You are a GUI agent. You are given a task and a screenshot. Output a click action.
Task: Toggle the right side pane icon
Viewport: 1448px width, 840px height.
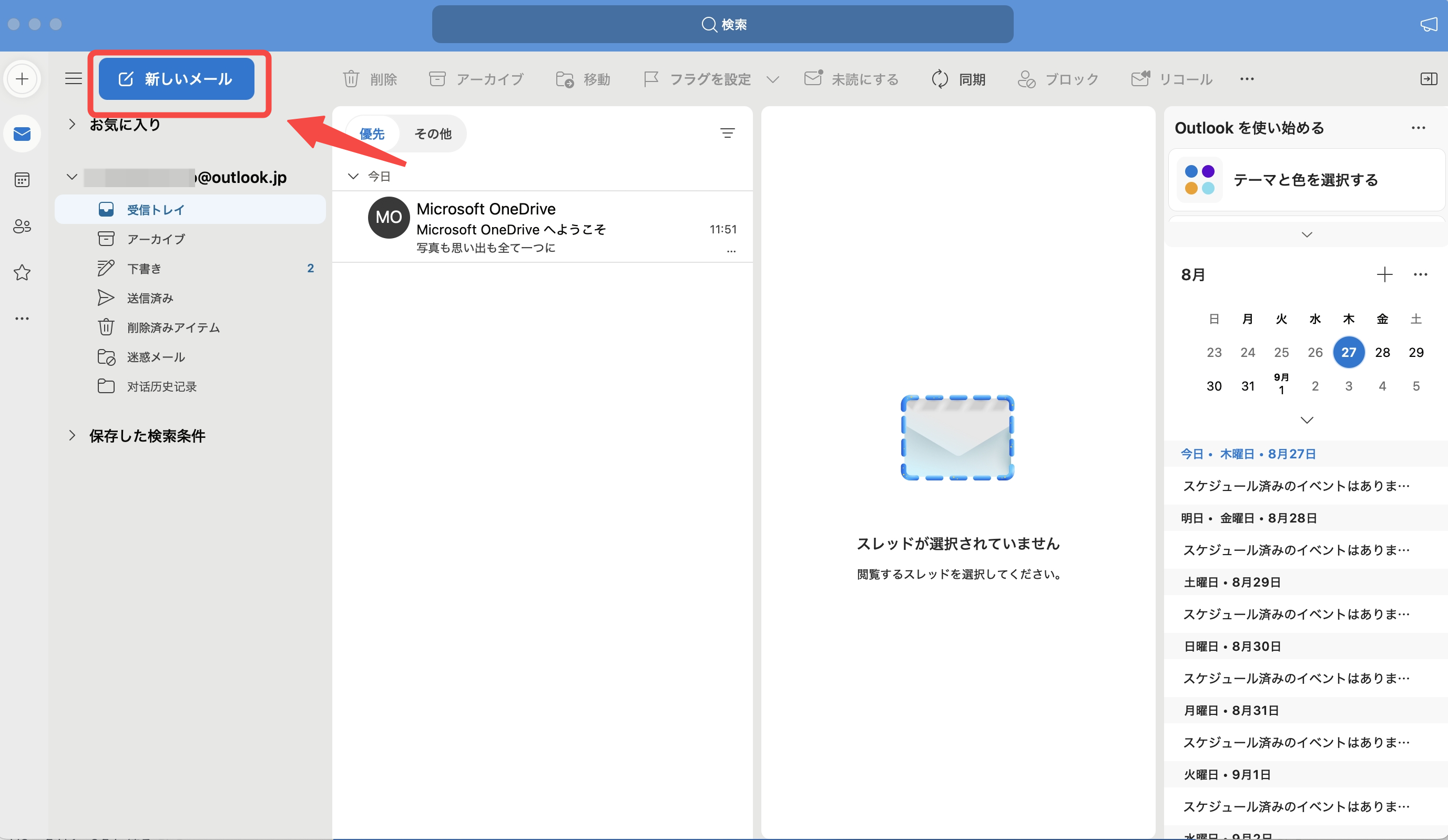pyautogui.click(x=1429, y=79)
